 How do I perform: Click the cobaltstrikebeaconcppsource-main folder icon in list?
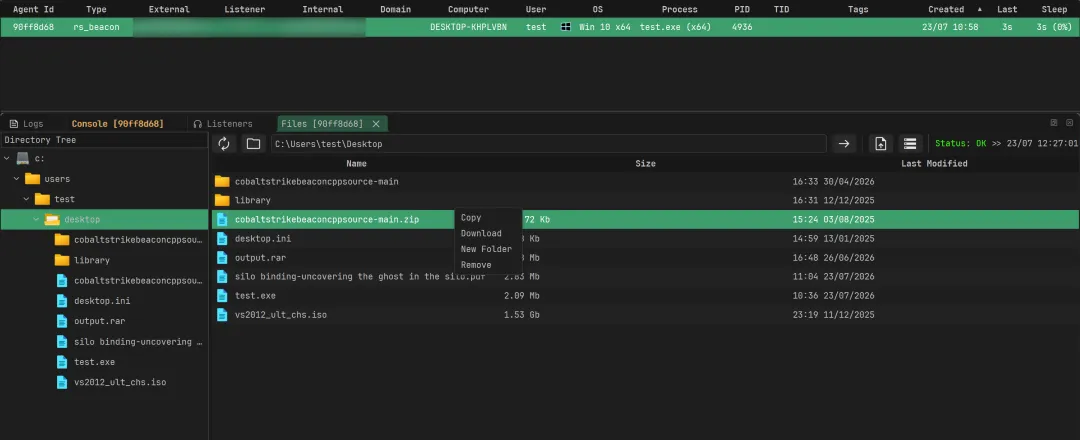tap(222, 182)
